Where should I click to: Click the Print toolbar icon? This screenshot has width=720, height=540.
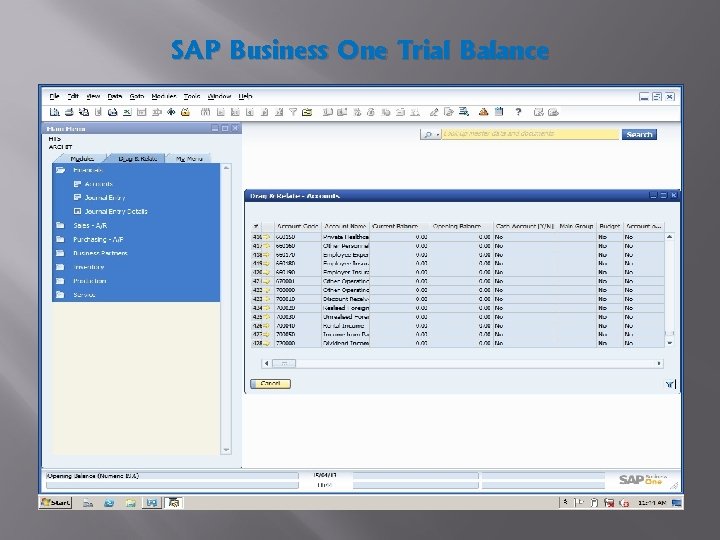coord(69,112)
